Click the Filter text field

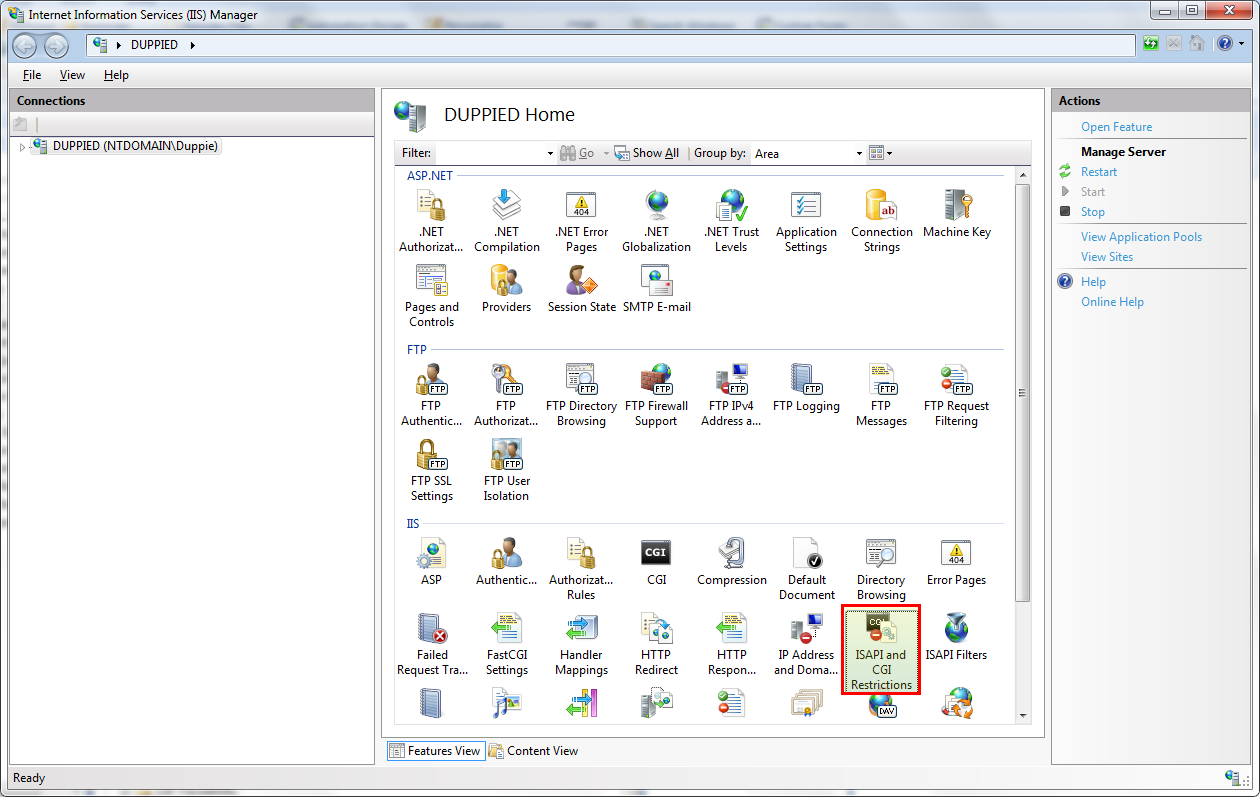[489, 154]
